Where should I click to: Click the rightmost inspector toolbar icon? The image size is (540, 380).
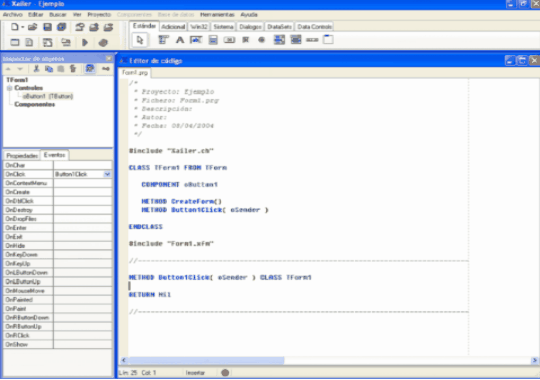click(x=106, y=69)
